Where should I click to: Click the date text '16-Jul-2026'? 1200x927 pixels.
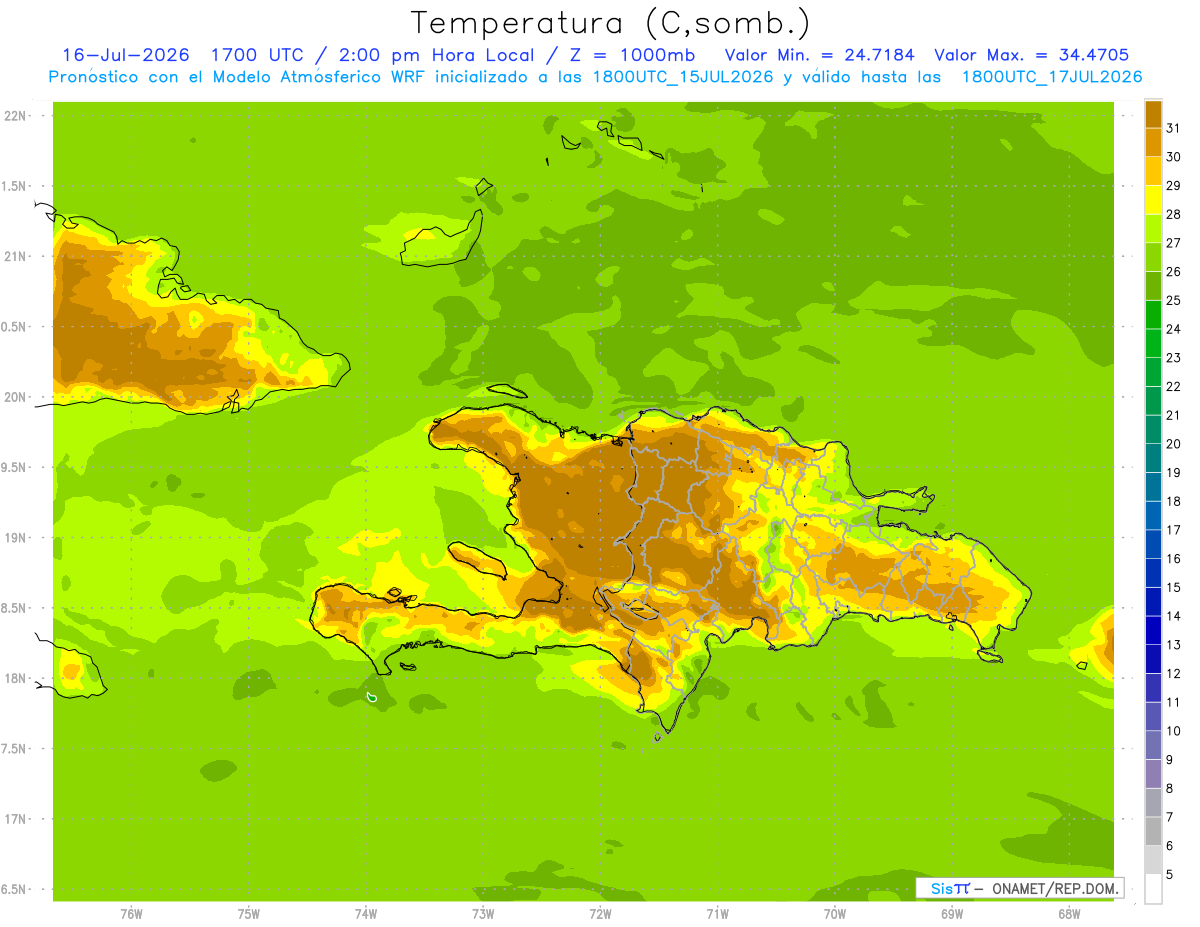[x=126, y=55]
